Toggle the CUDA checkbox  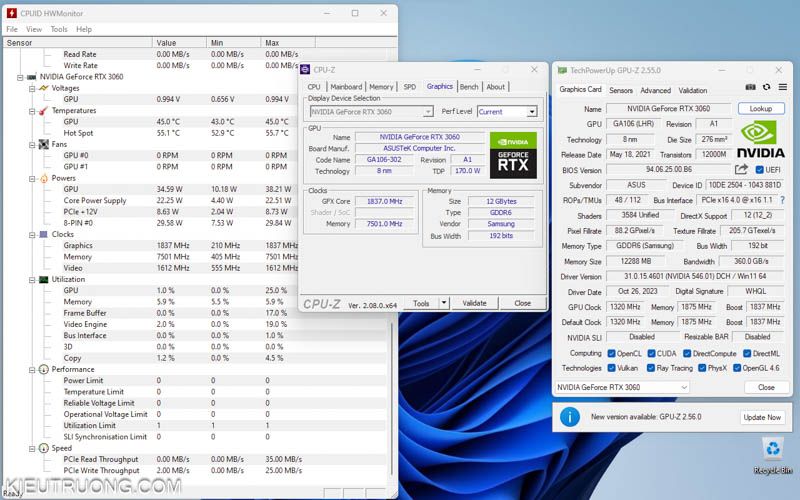point(651,353)
